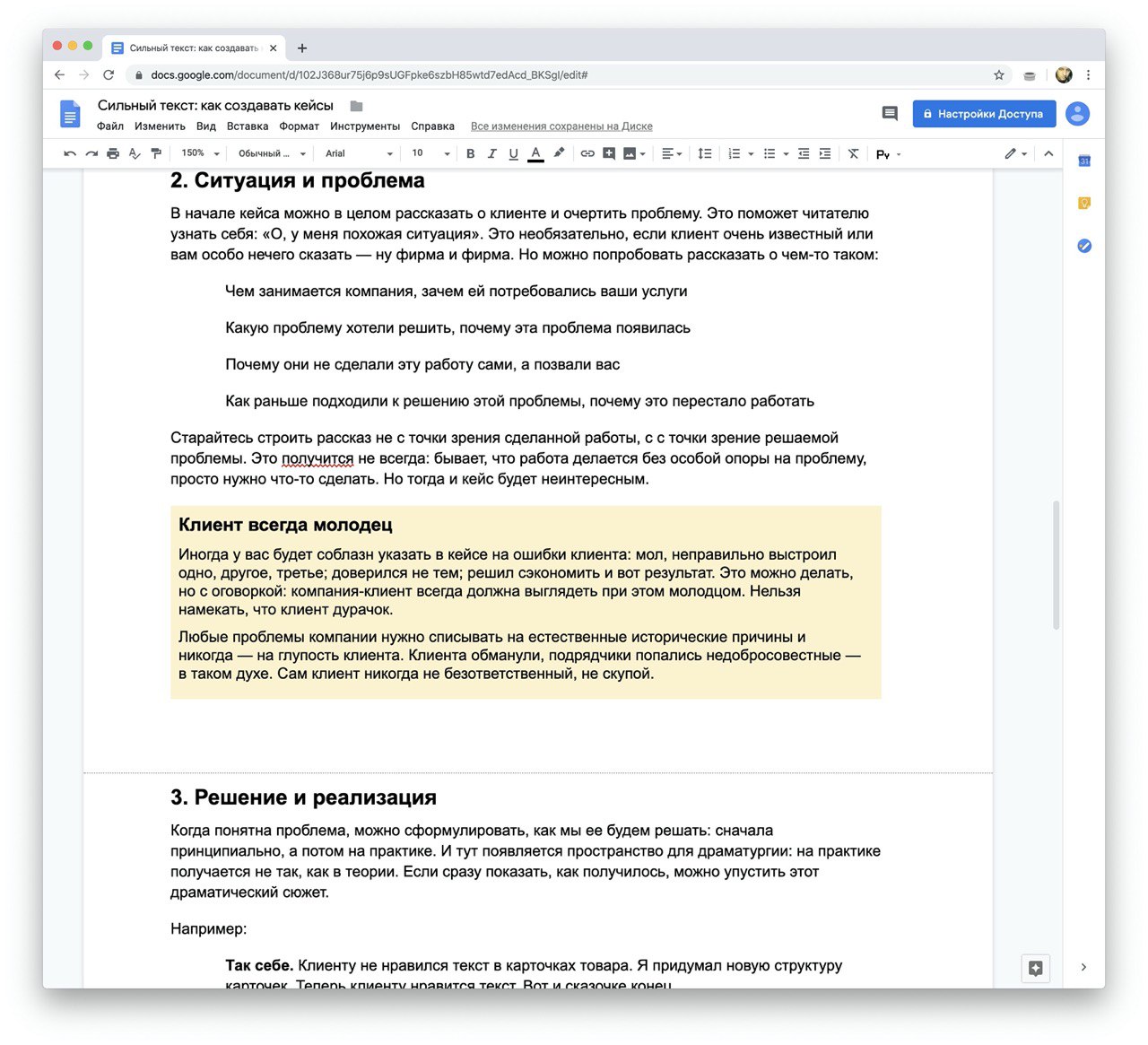Open the Chrome three-dot menu
The image size is (1148, 1045).
(x=1088, y=75)
